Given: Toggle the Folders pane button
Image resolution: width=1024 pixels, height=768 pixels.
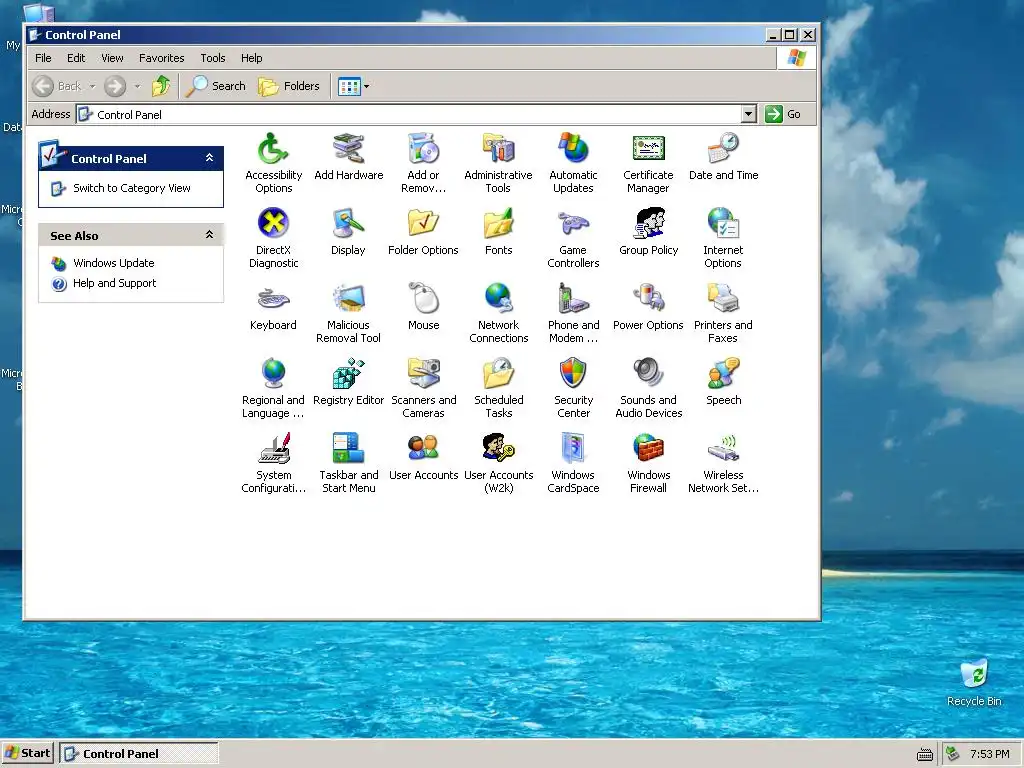Looking at the screenshot, I should pos(289,86).
